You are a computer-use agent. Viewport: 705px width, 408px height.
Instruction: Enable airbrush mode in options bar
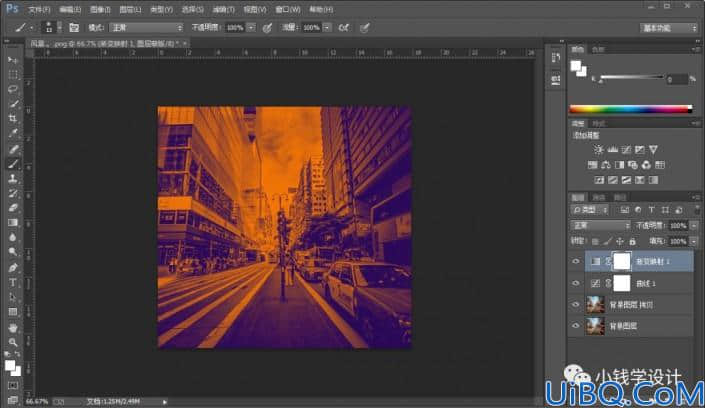click(344, 28)
